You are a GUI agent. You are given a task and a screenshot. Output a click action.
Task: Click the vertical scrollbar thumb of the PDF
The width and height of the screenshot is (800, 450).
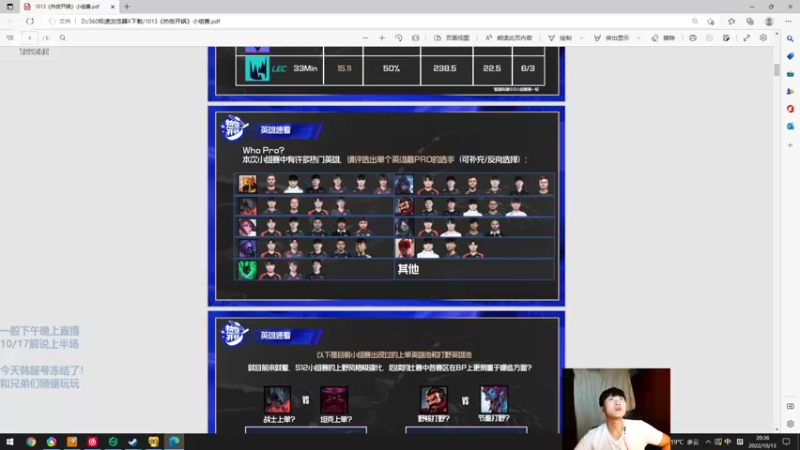click(777, 69)
